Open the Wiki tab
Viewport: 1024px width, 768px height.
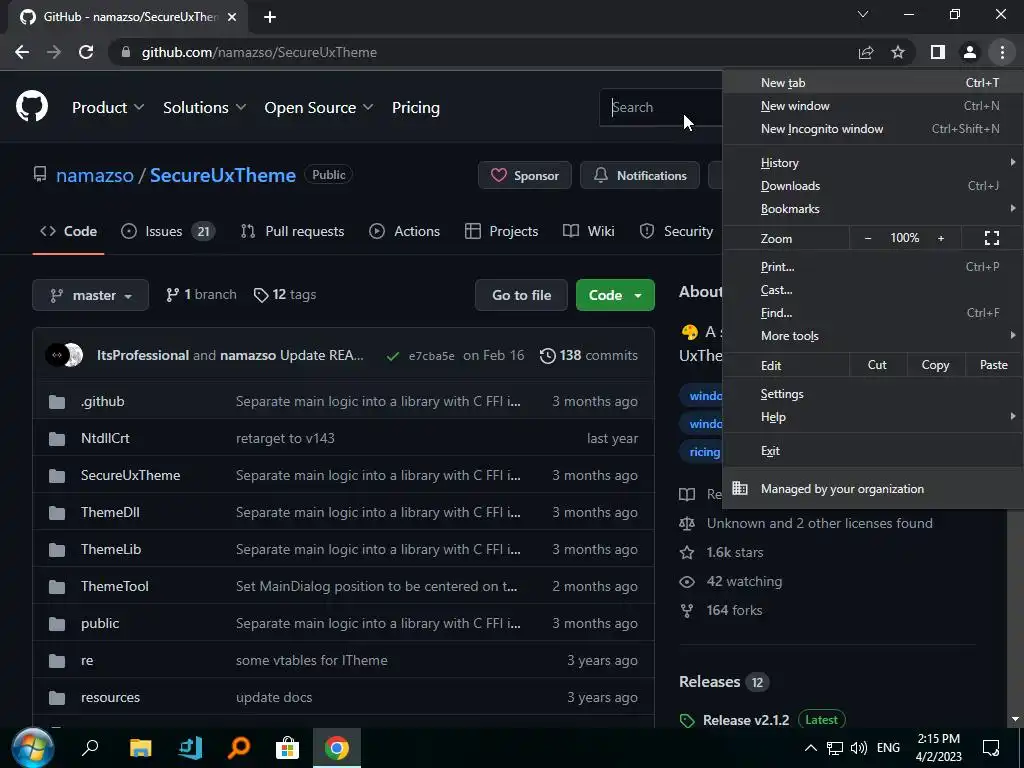click(588, 231)
